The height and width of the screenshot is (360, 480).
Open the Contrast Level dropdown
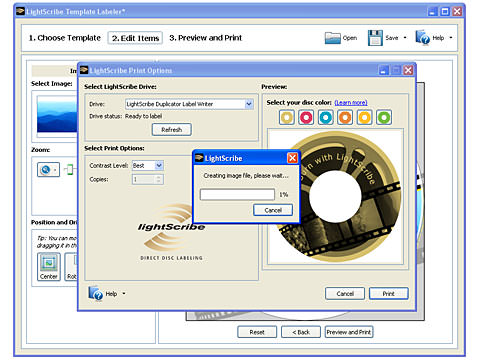(159, 165)
